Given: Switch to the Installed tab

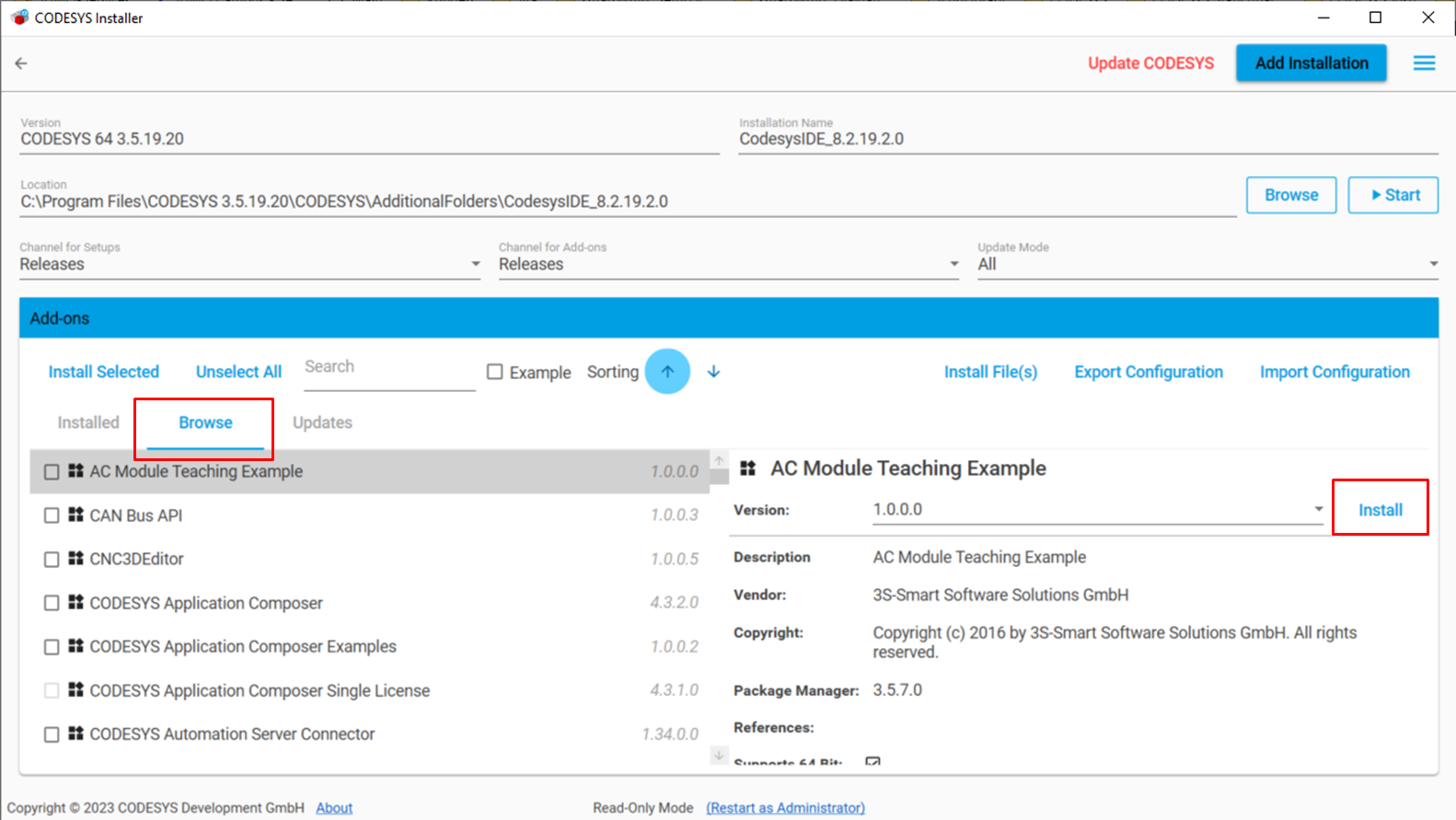Looking at the screenshot, I should coord(88,422).
